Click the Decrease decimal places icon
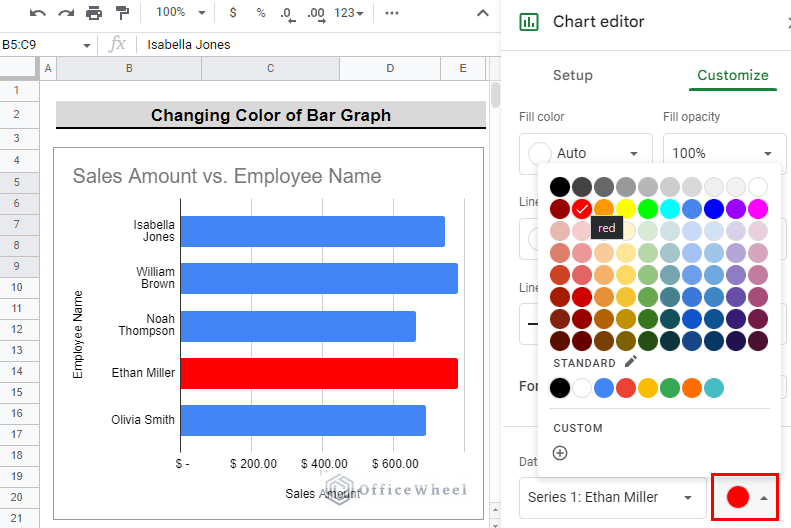 coord(288,14)
